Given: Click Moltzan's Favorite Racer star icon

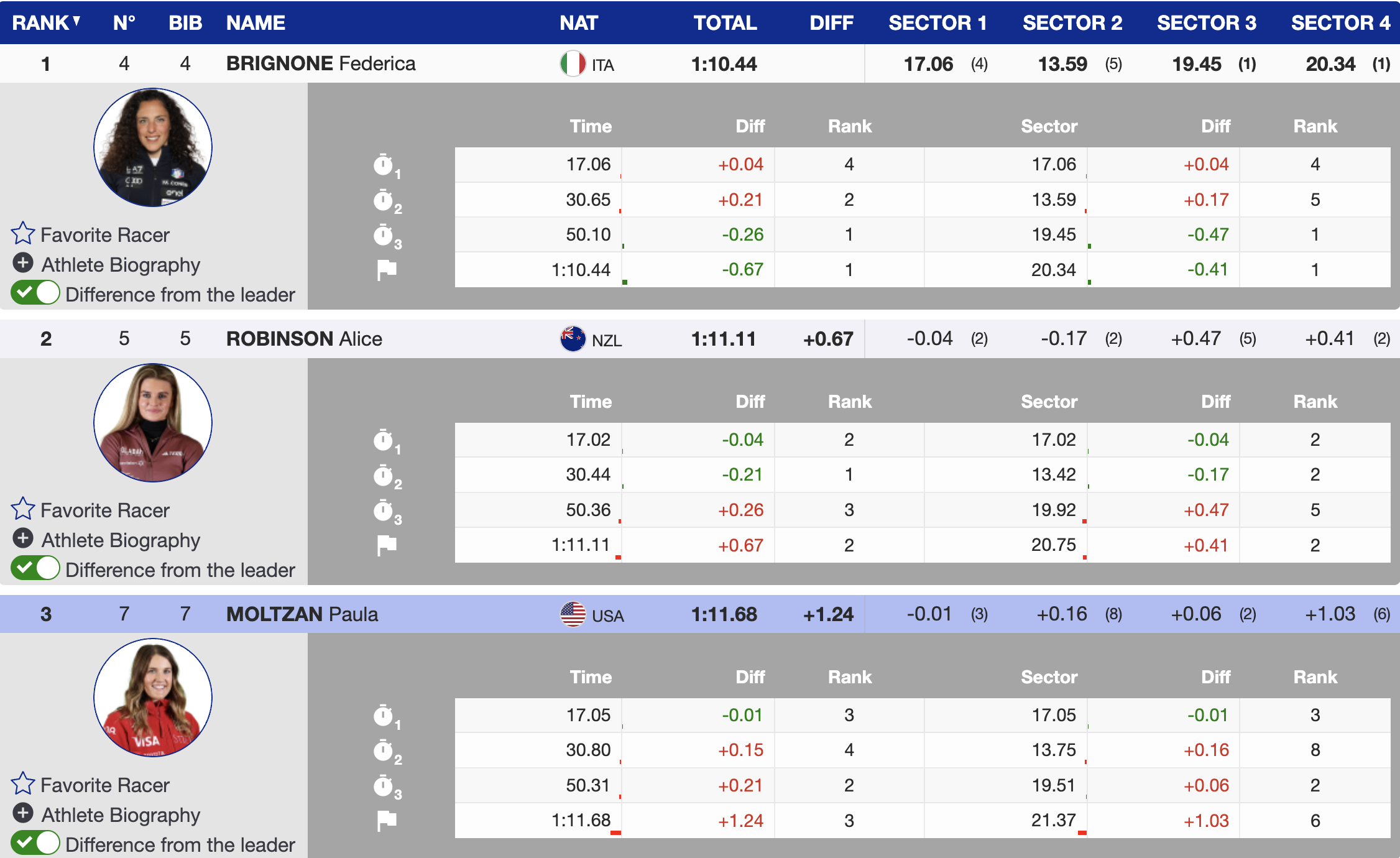Looking at the screenshot, I should pos(23,784).
